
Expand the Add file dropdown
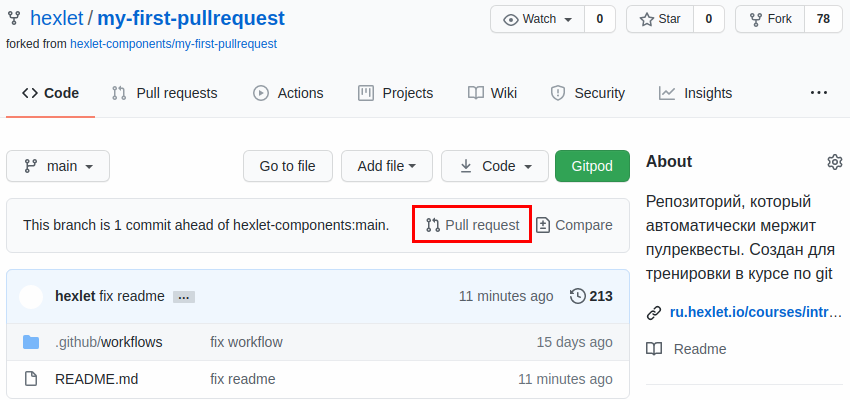386,166
